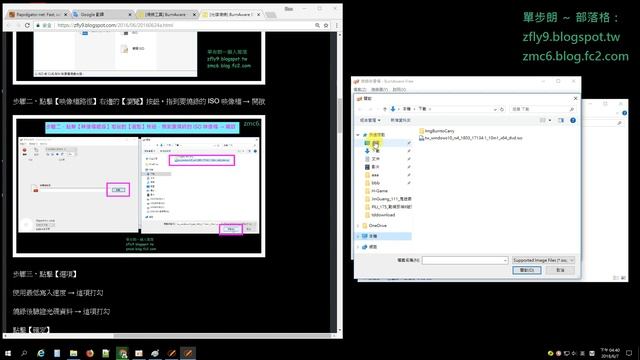Switch to active BurnAware taskbar button

(188, 353)
